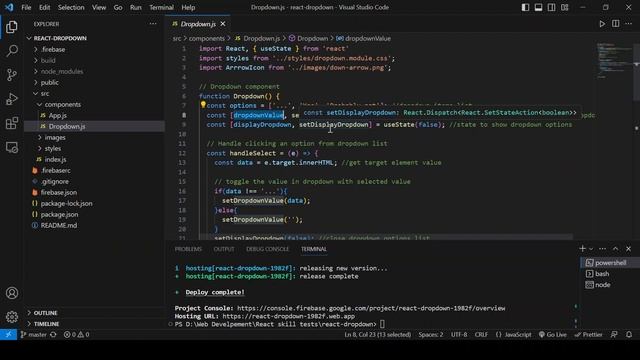Go to line via Ln 8, Col 23
Viewport: 640px width, 360px height.
tap(378, 334)
